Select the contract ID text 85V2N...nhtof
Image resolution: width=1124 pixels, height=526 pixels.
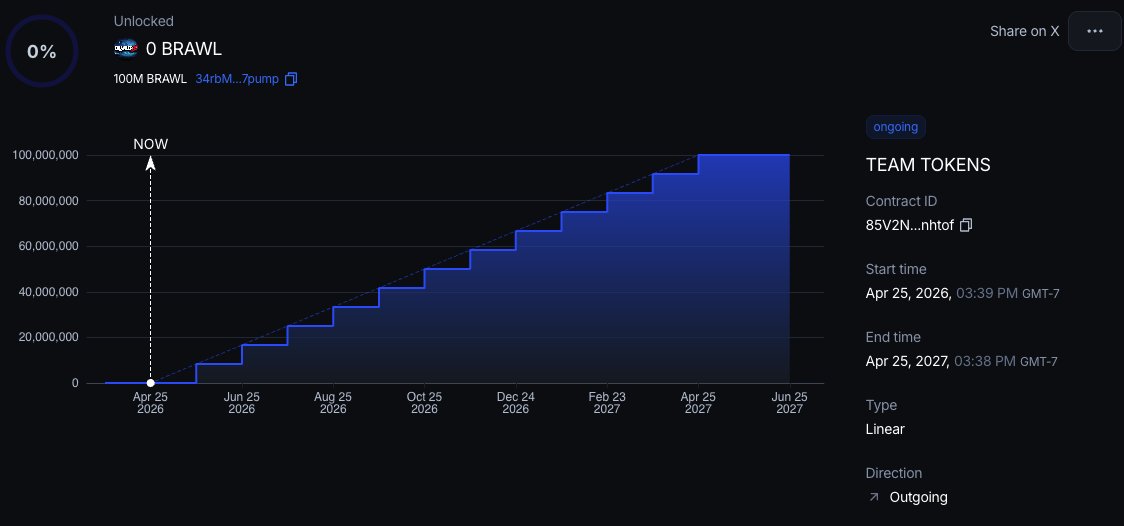tap(910, 225)
